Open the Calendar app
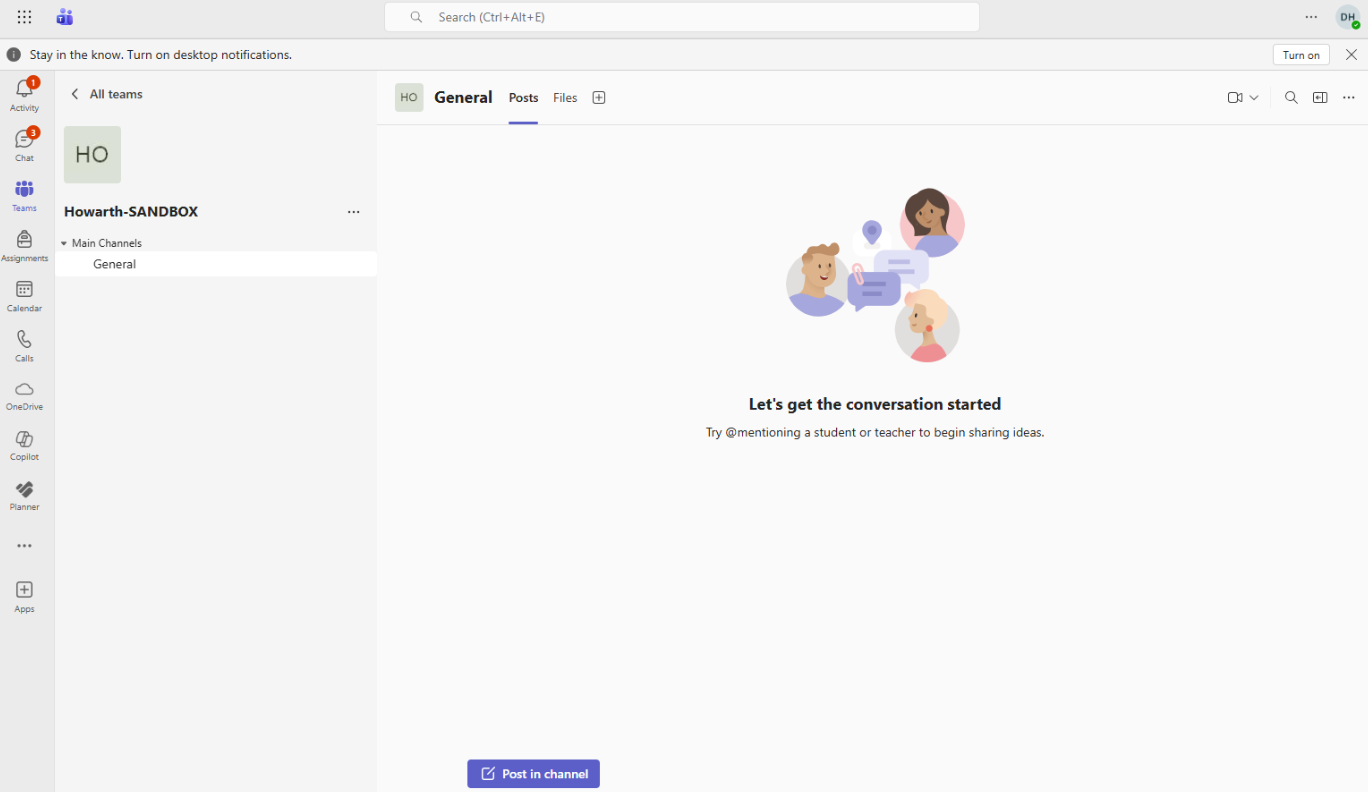Image resolution: width=1368 pixels, height=792 pixels. [x=24, y=295]
